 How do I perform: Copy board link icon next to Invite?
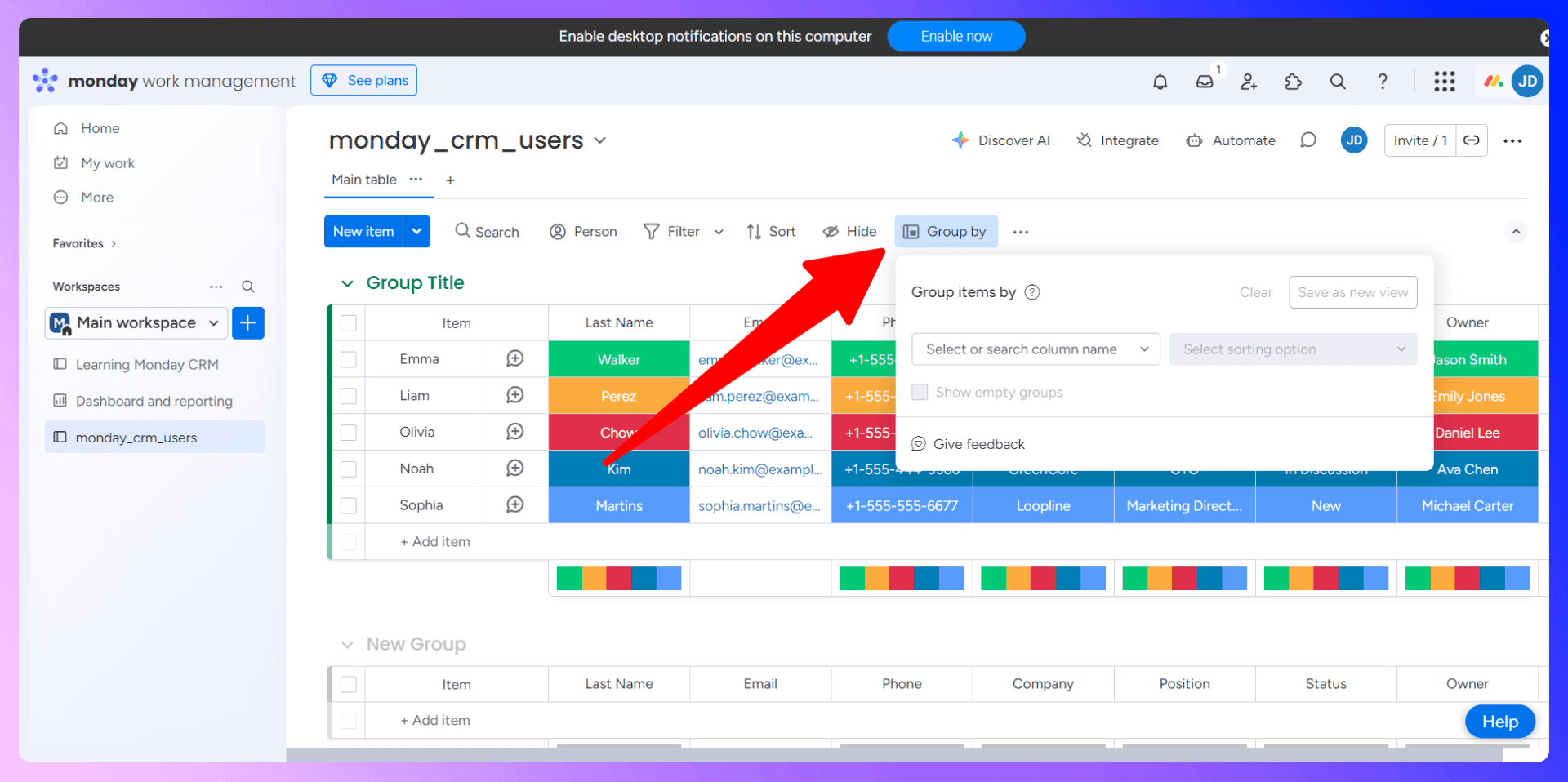pyautogui.click(x=1472, y=140)
